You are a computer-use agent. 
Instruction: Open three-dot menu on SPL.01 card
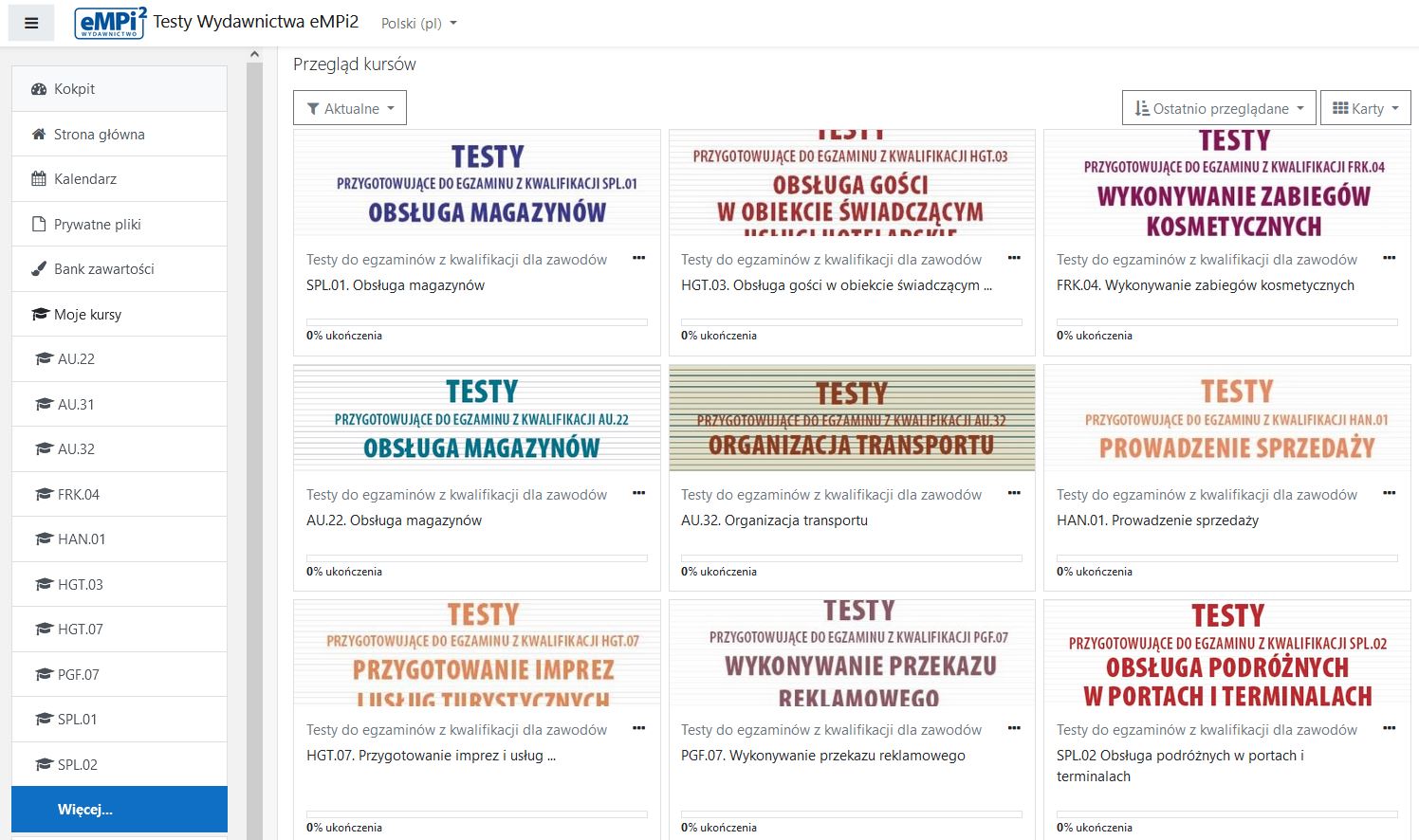(x=638, y=258)
